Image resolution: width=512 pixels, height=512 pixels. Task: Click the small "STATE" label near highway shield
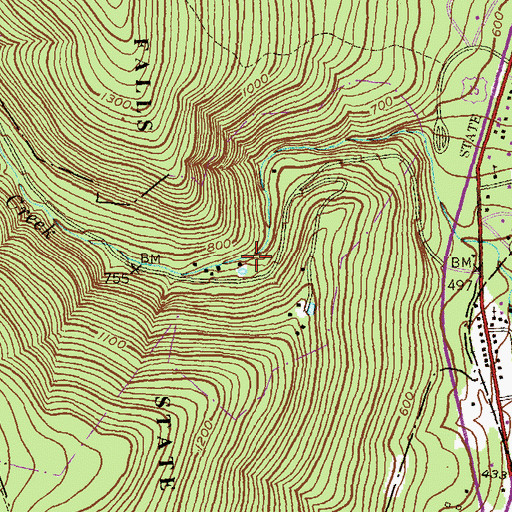[471, 137]
